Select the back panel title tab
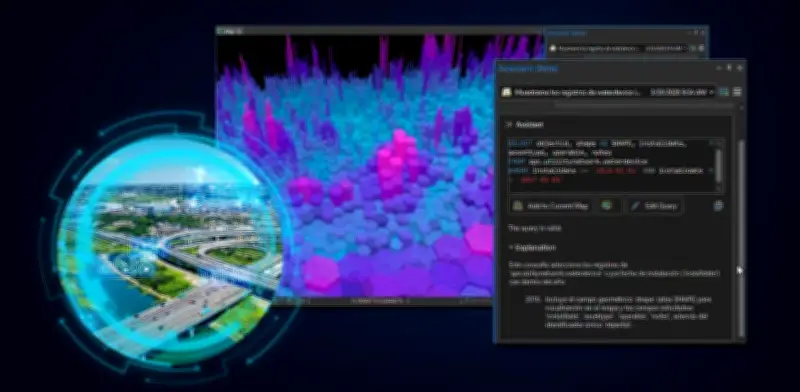The width and height of the screenshot is (800, 392). (567, 33)
